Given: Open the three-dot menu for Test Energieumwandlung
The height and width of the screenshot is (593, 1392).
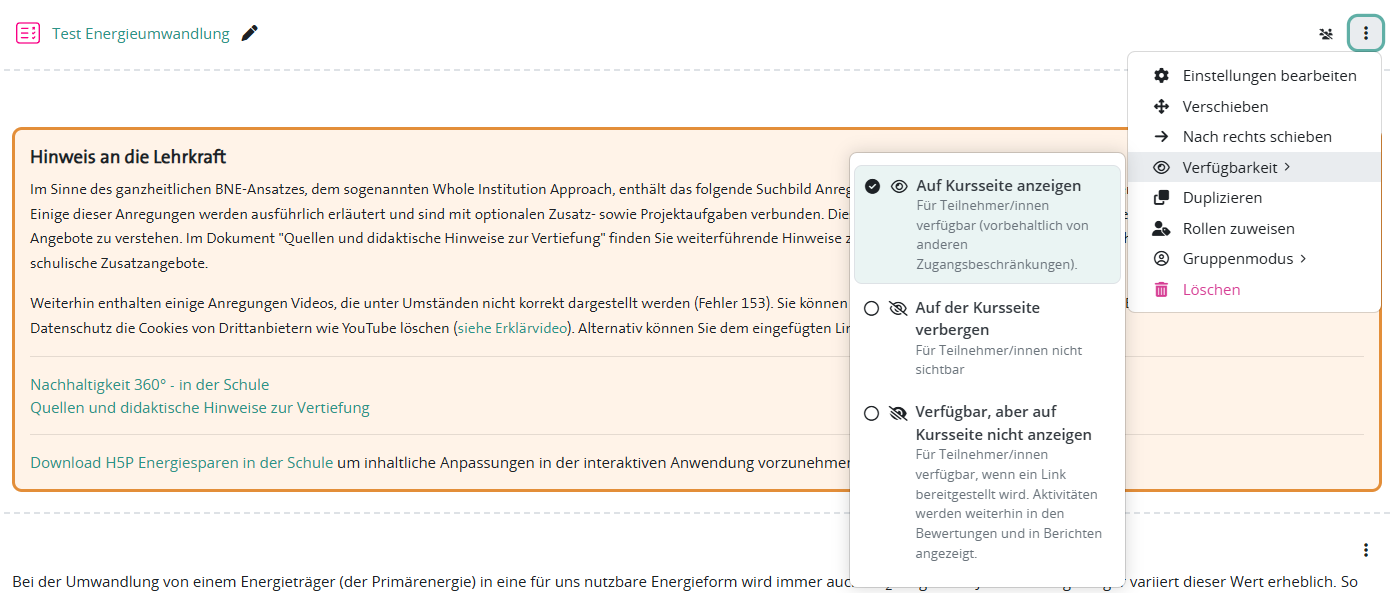Looking at the screenshot, I should (1366, 34).
